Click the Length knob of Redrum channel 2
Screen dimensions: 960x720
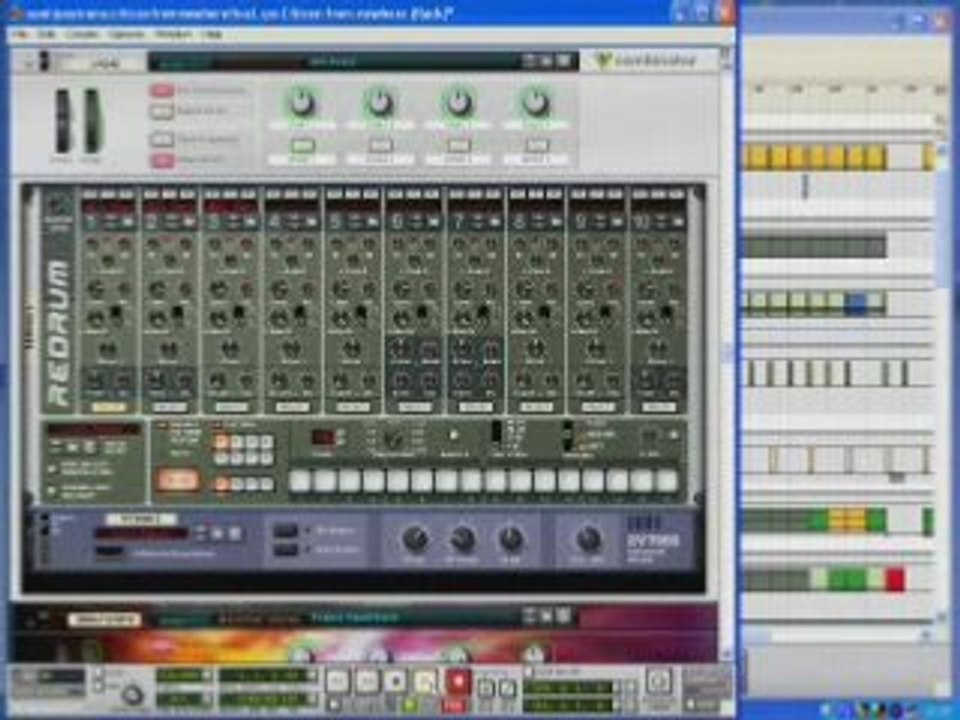pyautogui.click(x=159, y=318)
